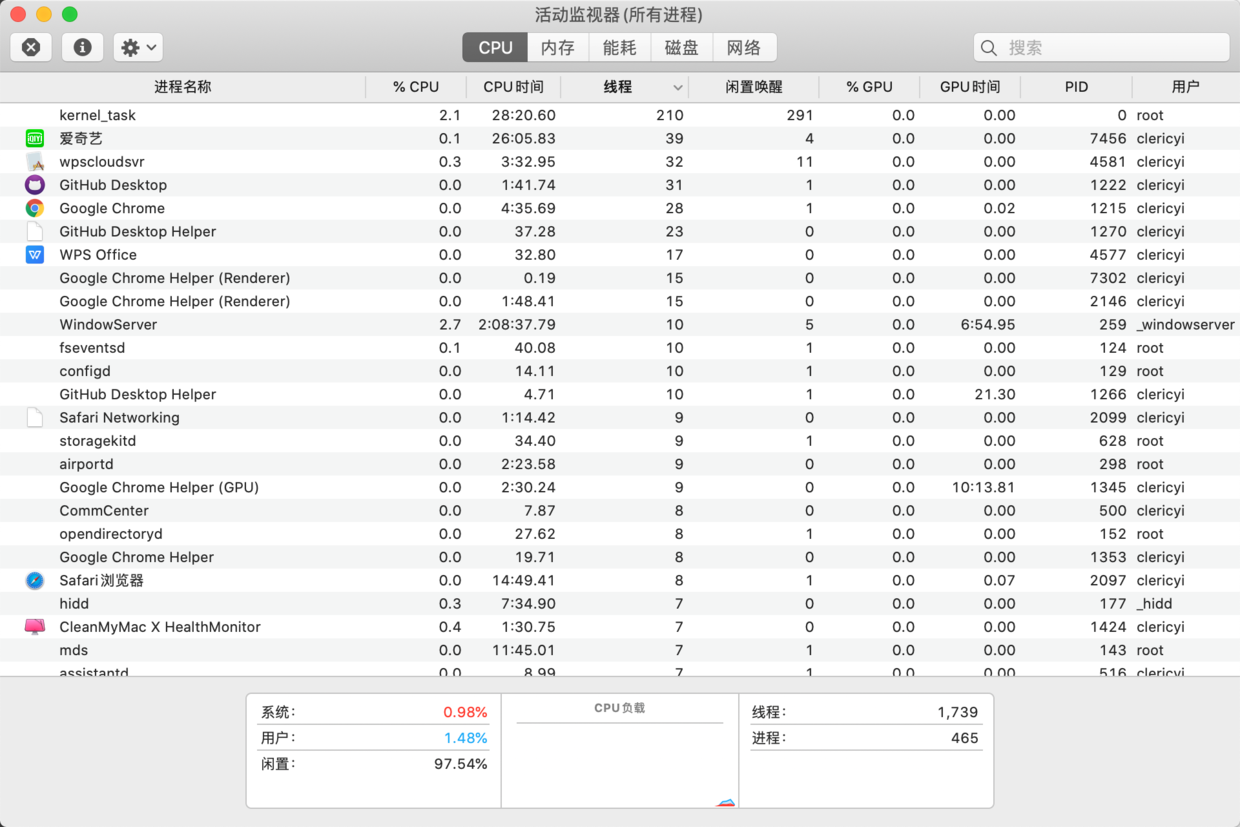Click the kernel_task thread count 210
Viewport: 1240px width, 827px height.
(670, 115)
